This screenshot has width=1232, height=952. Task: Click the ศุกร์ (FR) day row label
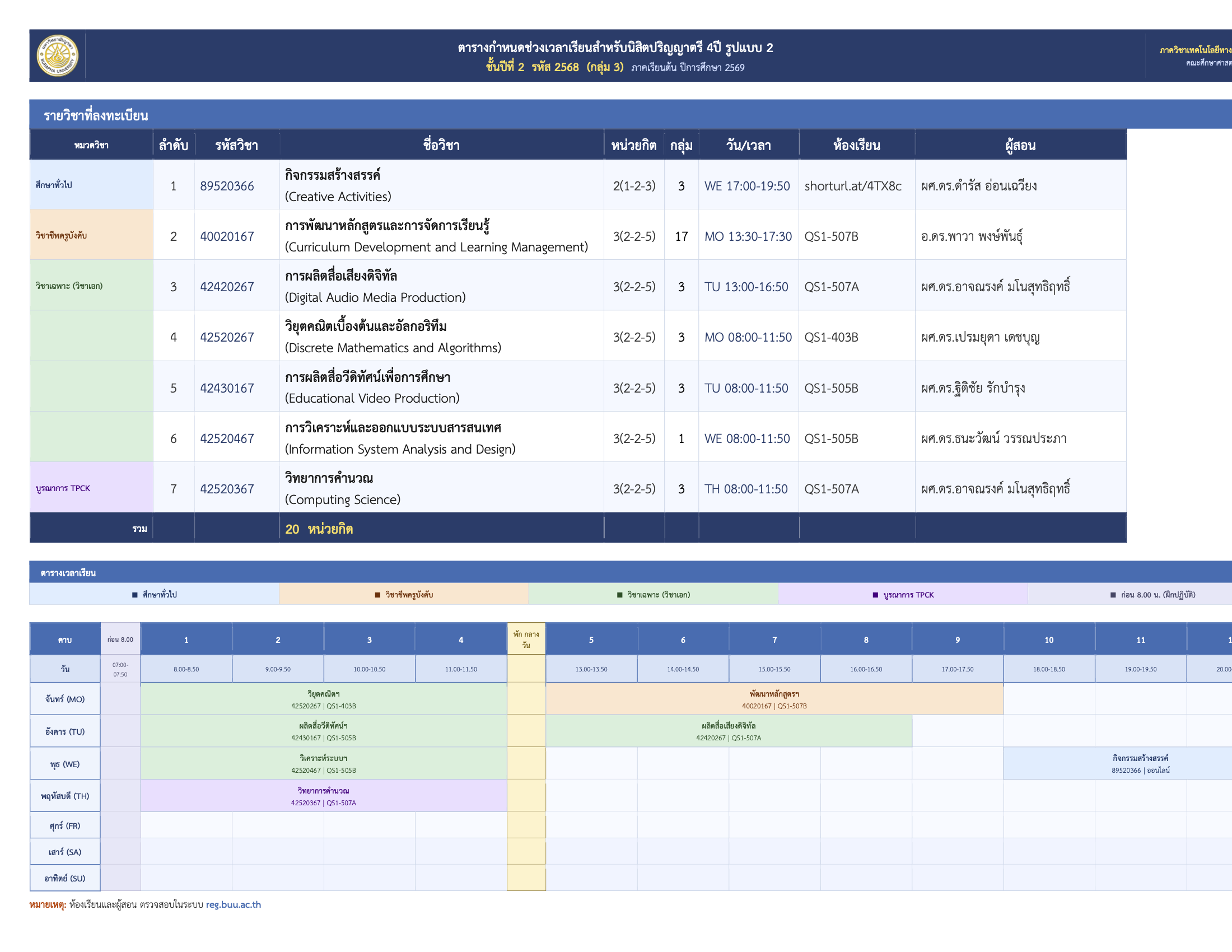65,825
